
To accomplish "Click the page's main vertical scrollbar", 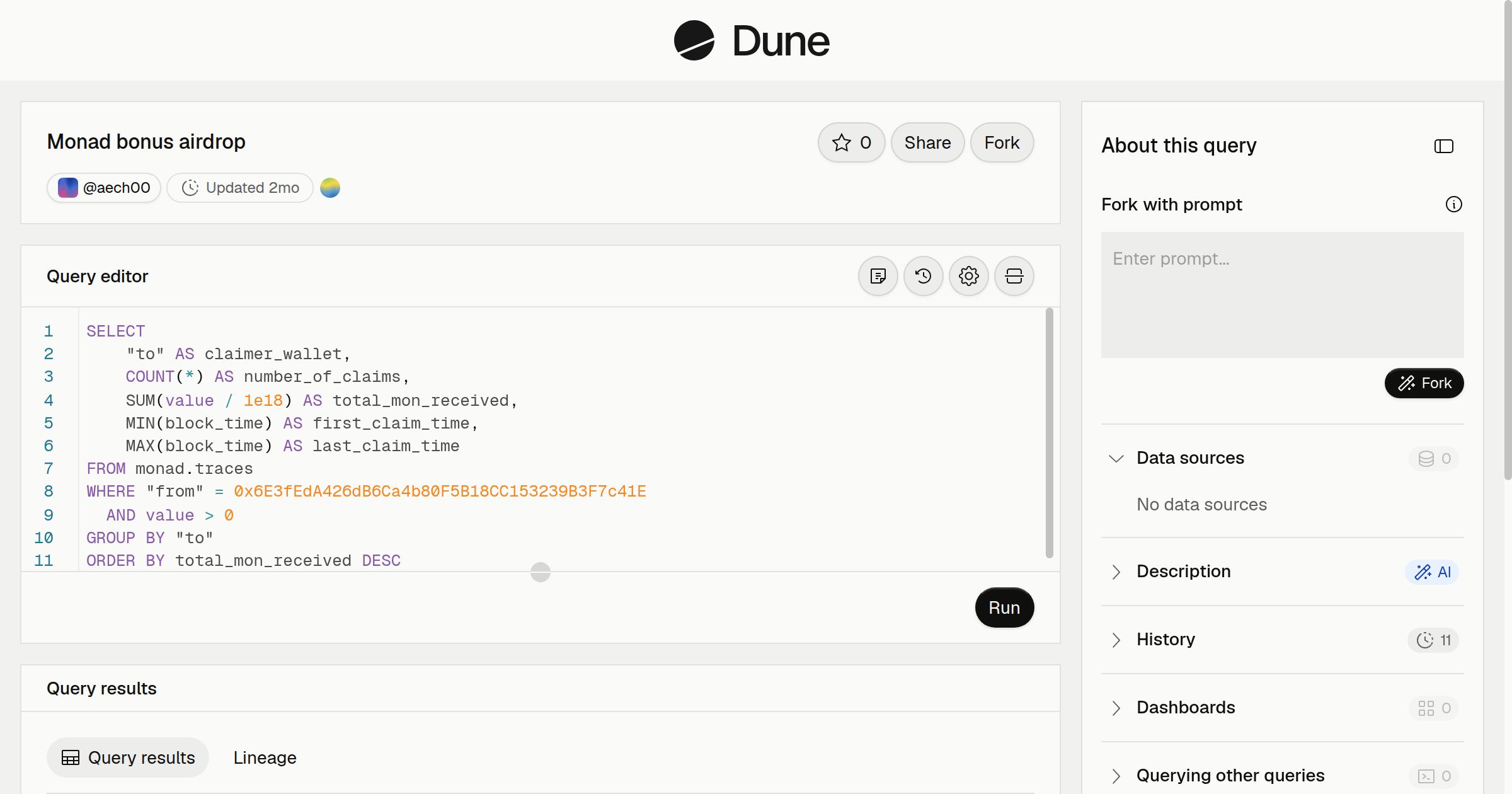I will [1508, 239].
